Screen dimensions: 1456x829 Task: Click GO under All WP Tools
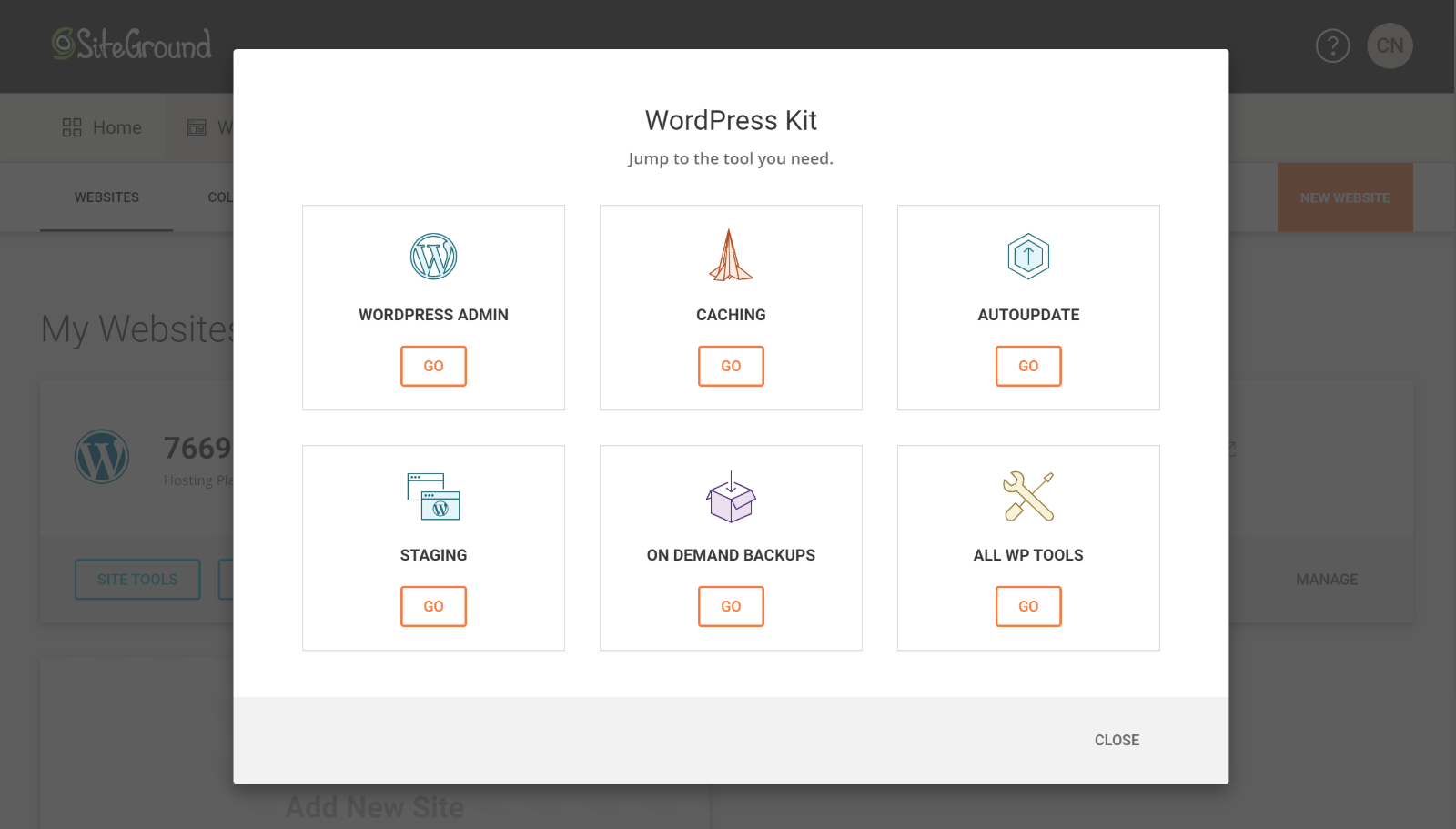tap(1028, 606)
